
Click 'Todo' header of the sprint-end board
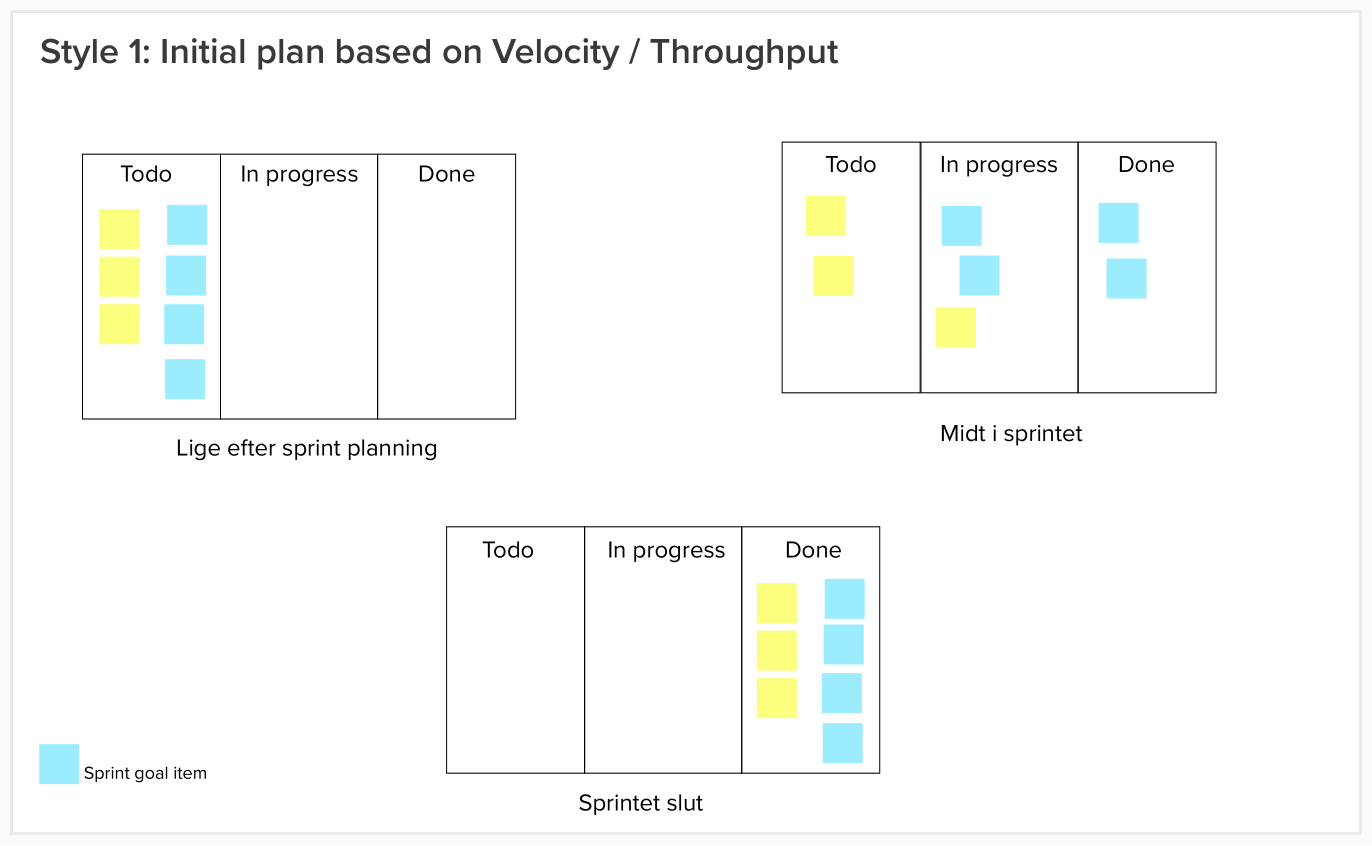pos(508,550)
